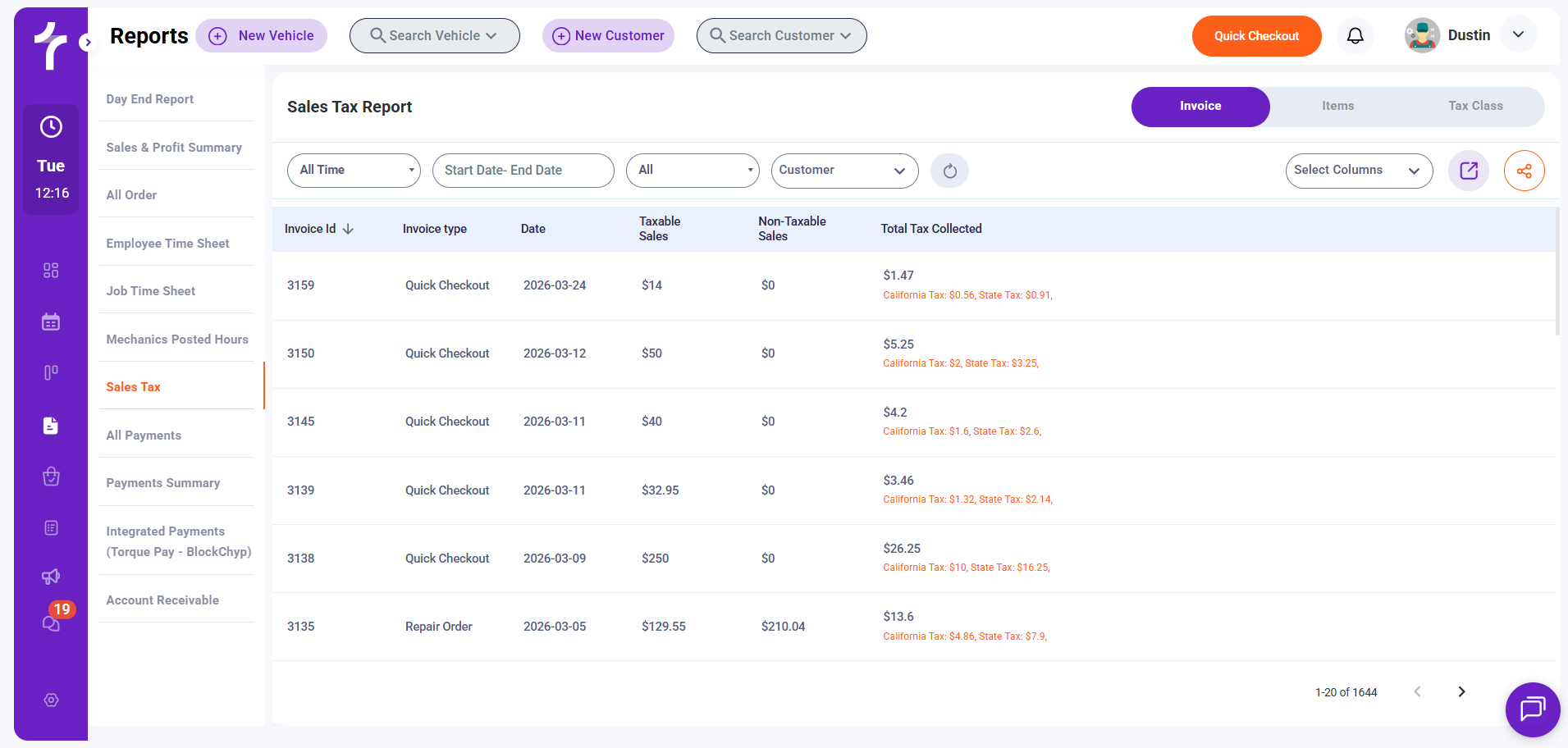Open the calendar icon in sidebar
Viewport: 1568px width, 748px height.
pos(51,322)
